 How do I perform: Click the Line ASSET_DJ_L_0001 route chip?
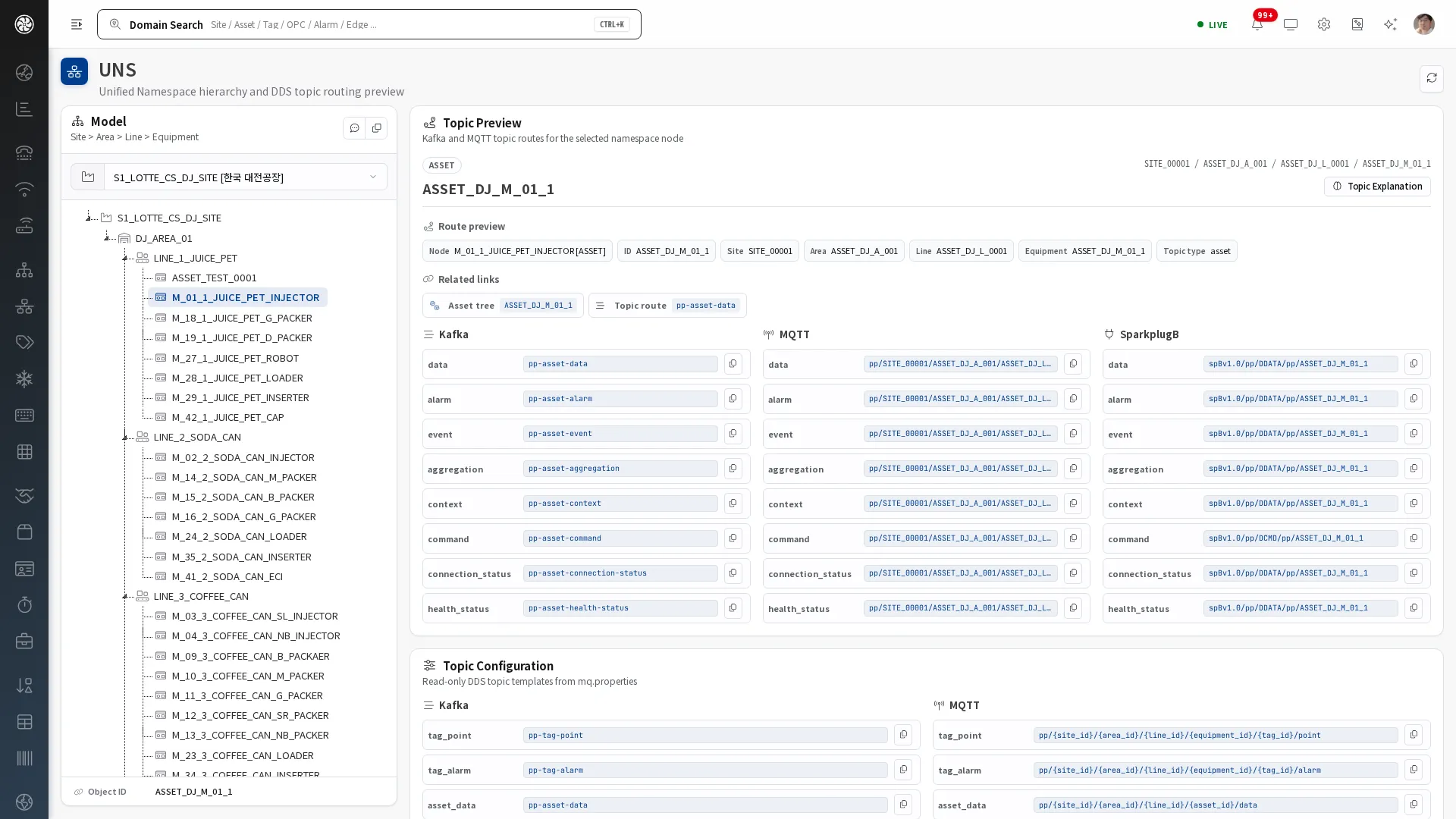pos(961,251)
